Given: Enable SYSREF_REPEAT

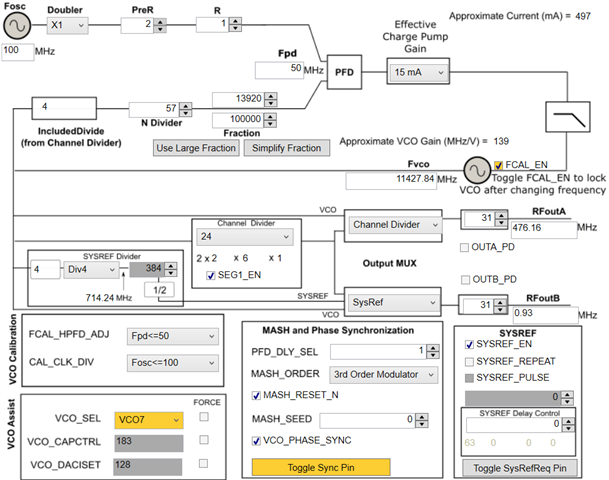Looking at the screenshot, I should pyautogui.click(x=469, y=362).
